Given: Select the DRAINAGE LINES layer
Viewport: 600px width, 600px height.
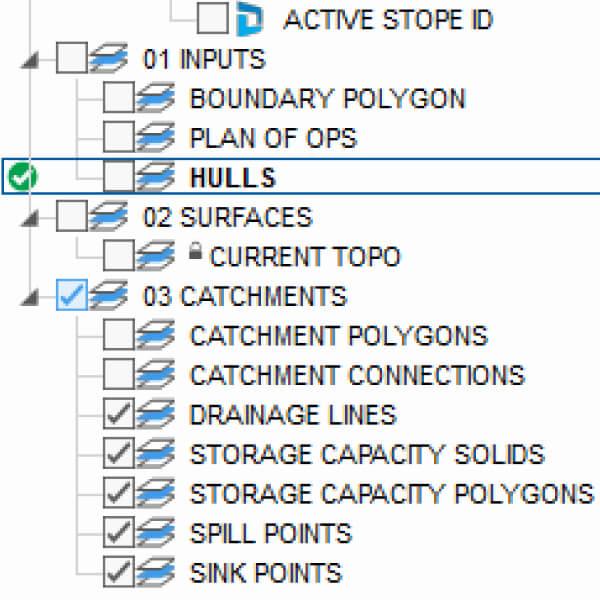Looking at the screenshot, I should 293,415.
